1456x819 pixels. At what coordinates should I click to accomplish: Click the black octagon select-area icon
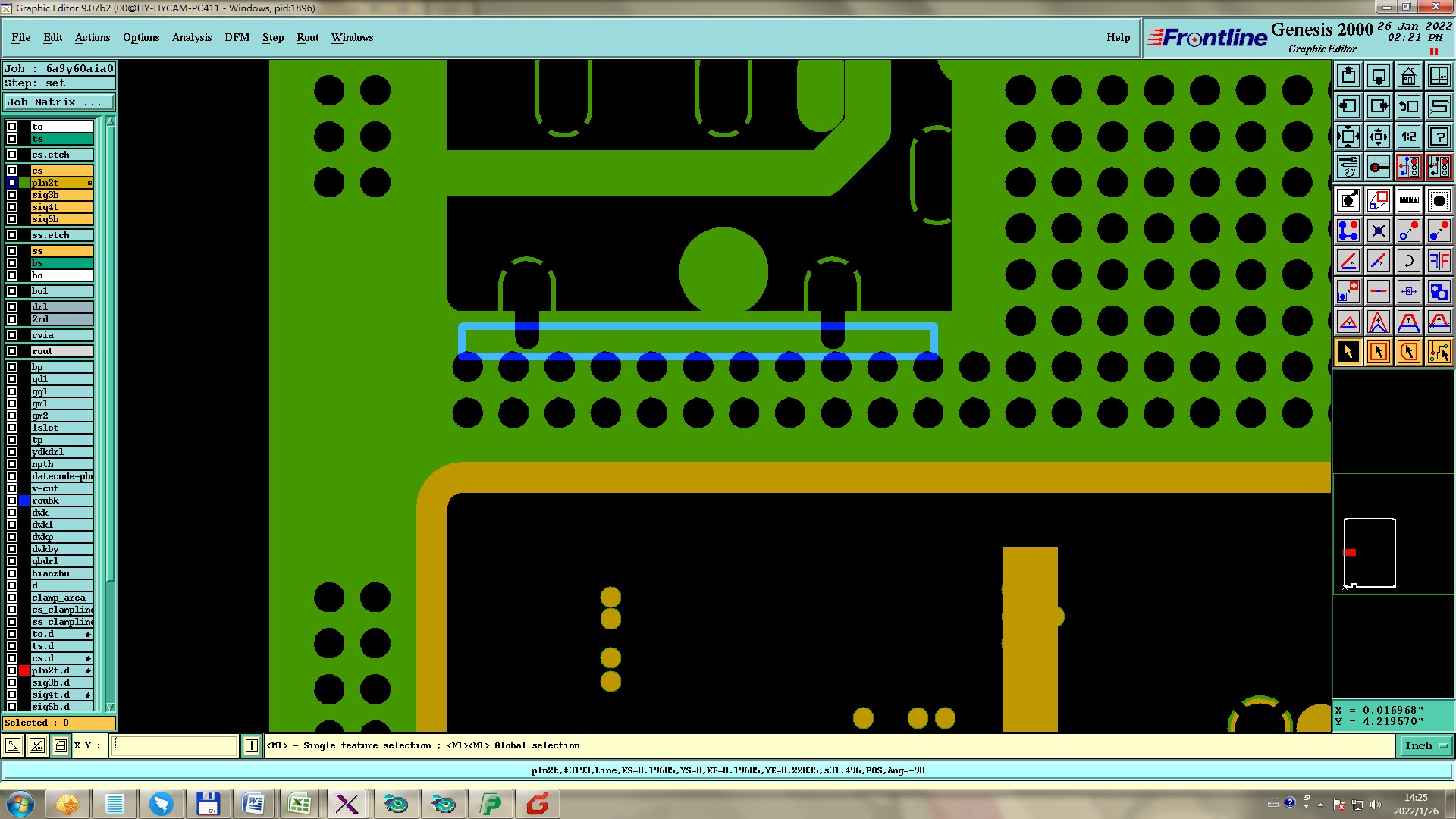click(x=1439, y=201)
